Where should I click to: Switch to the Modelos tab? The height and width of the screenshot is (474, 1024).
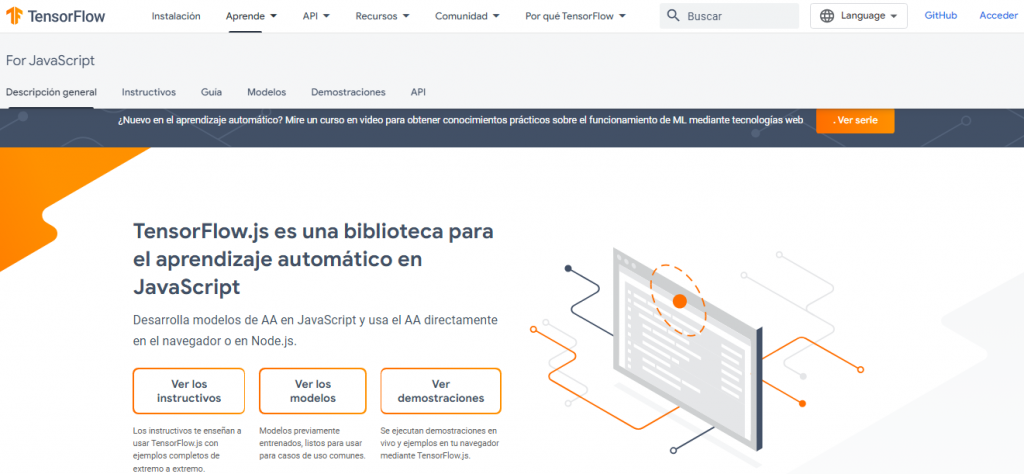pos(266,93)
